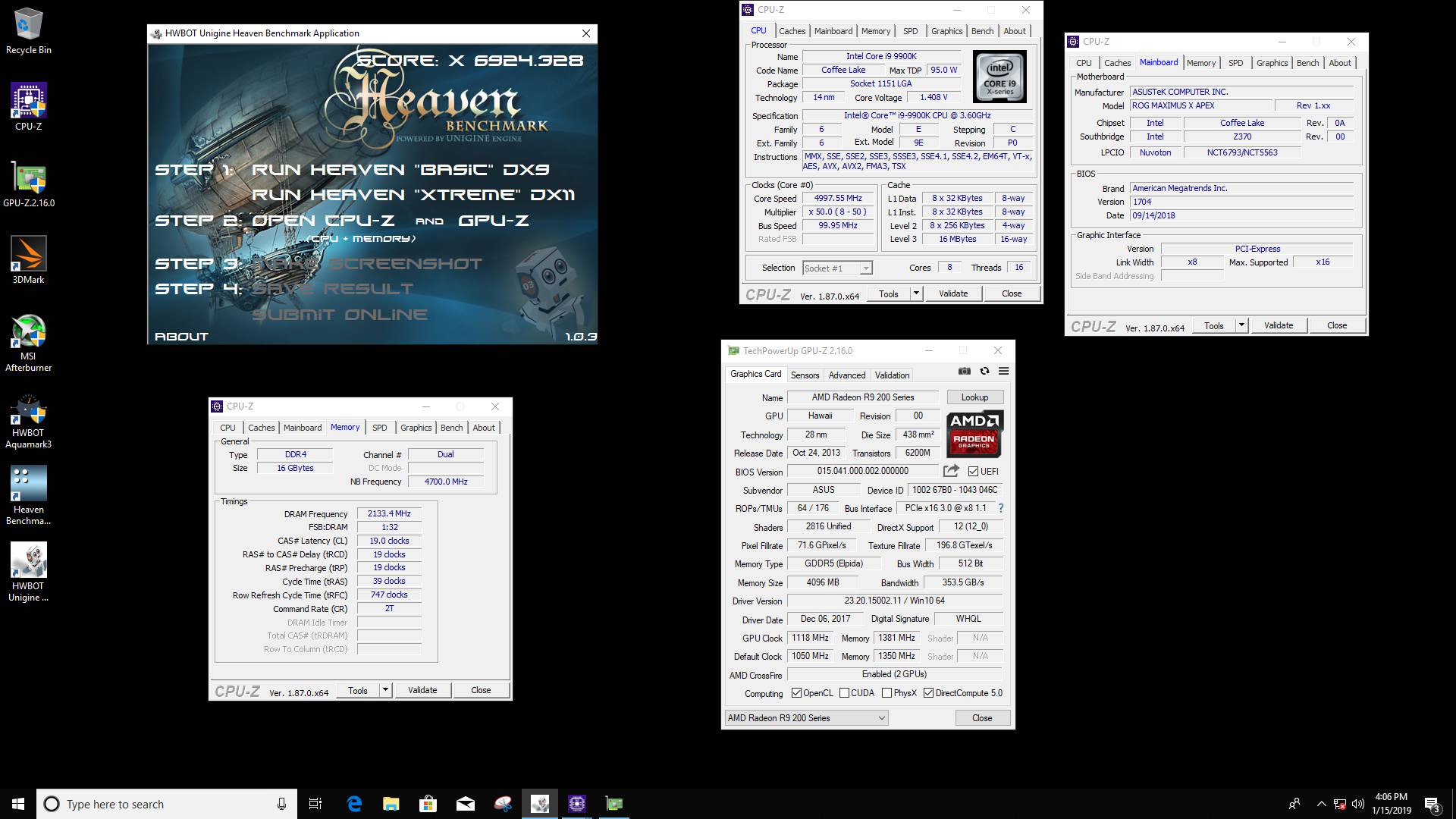Viewport: 1456px width, 819px height.
Task: Click the Close button in GPU-Z
Action: tap(981, 718)
